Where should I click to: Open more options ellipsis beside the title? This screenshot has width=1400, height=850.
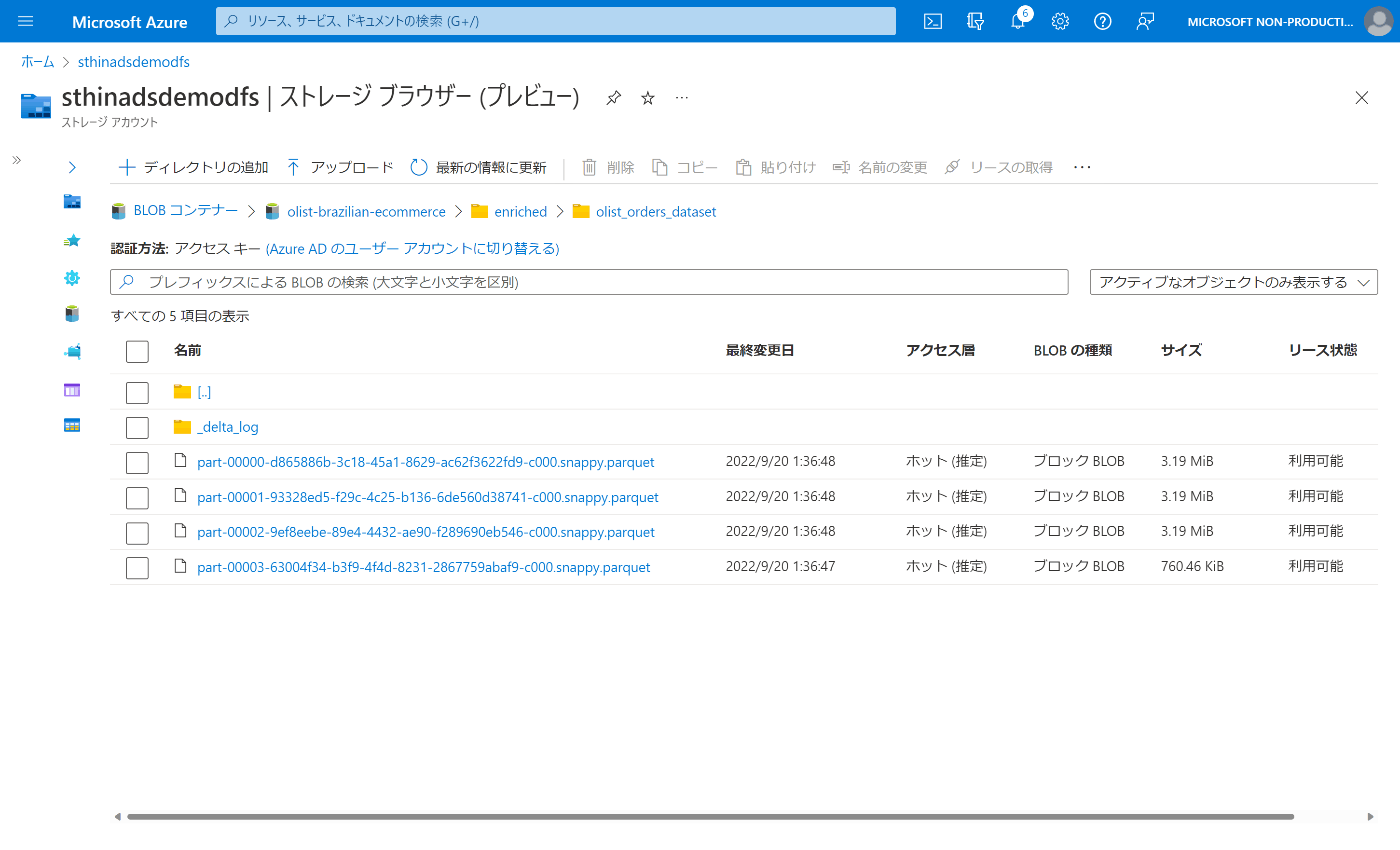tap(682, 97)
